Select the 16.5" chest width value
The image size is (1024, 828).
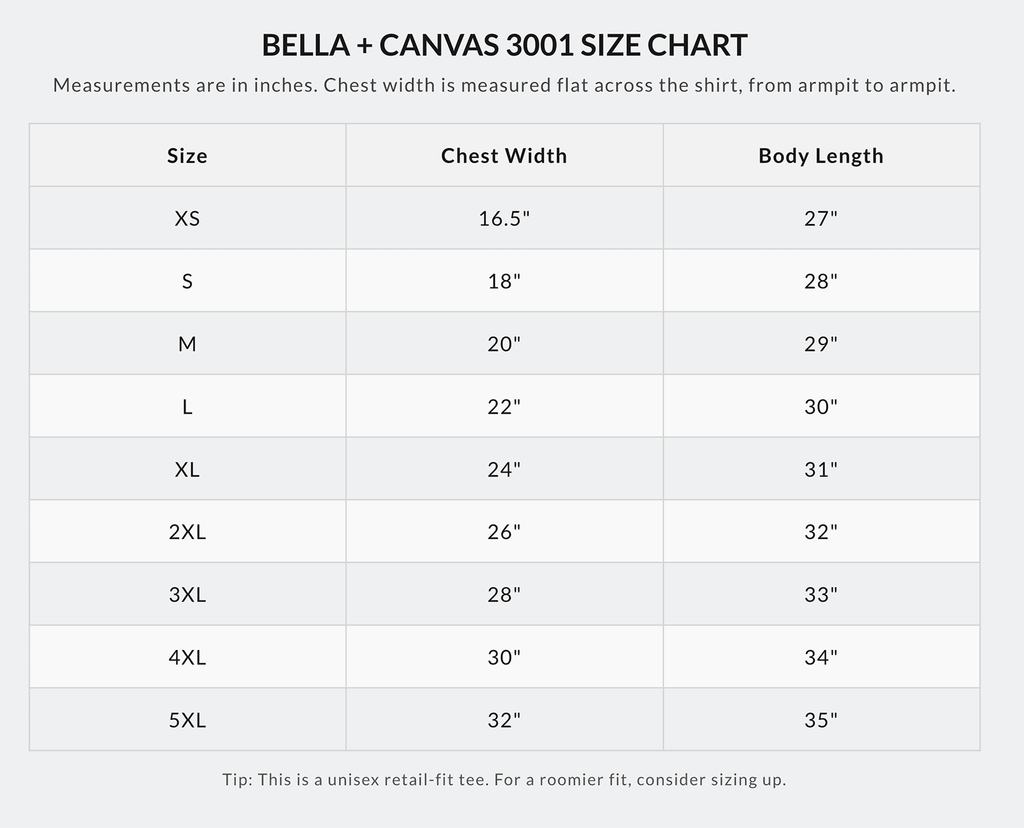[504, 218]
